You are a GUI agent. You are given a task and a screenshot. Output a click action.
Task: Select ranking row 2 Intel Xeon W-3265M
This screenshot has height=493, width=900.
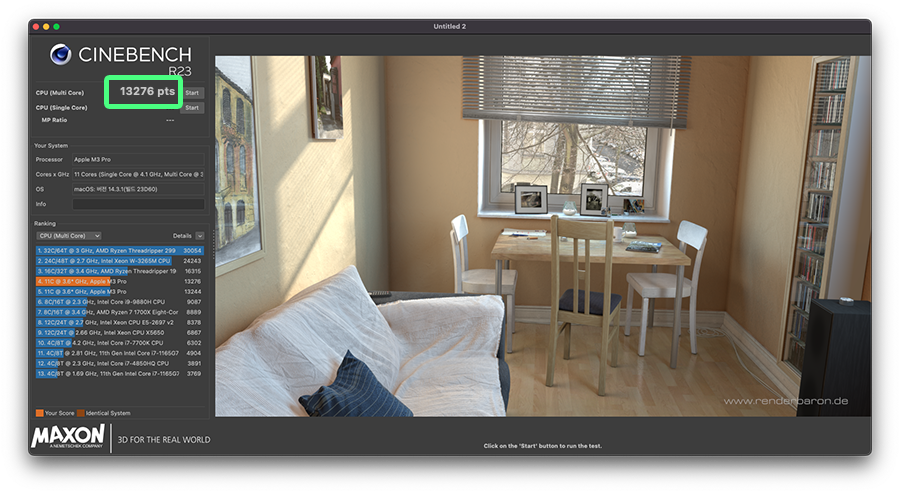pos(119,261)
